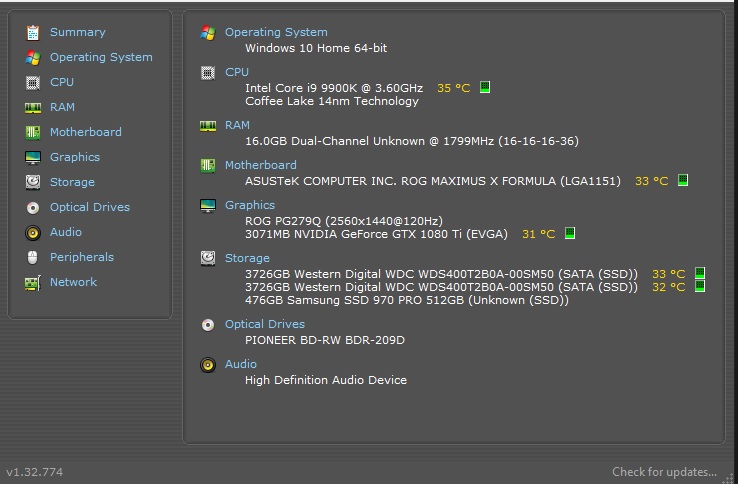The height and width of the screenshot is (484, 738).
Task: Select Storage in the sidebar list
Action: click(72, 182)
